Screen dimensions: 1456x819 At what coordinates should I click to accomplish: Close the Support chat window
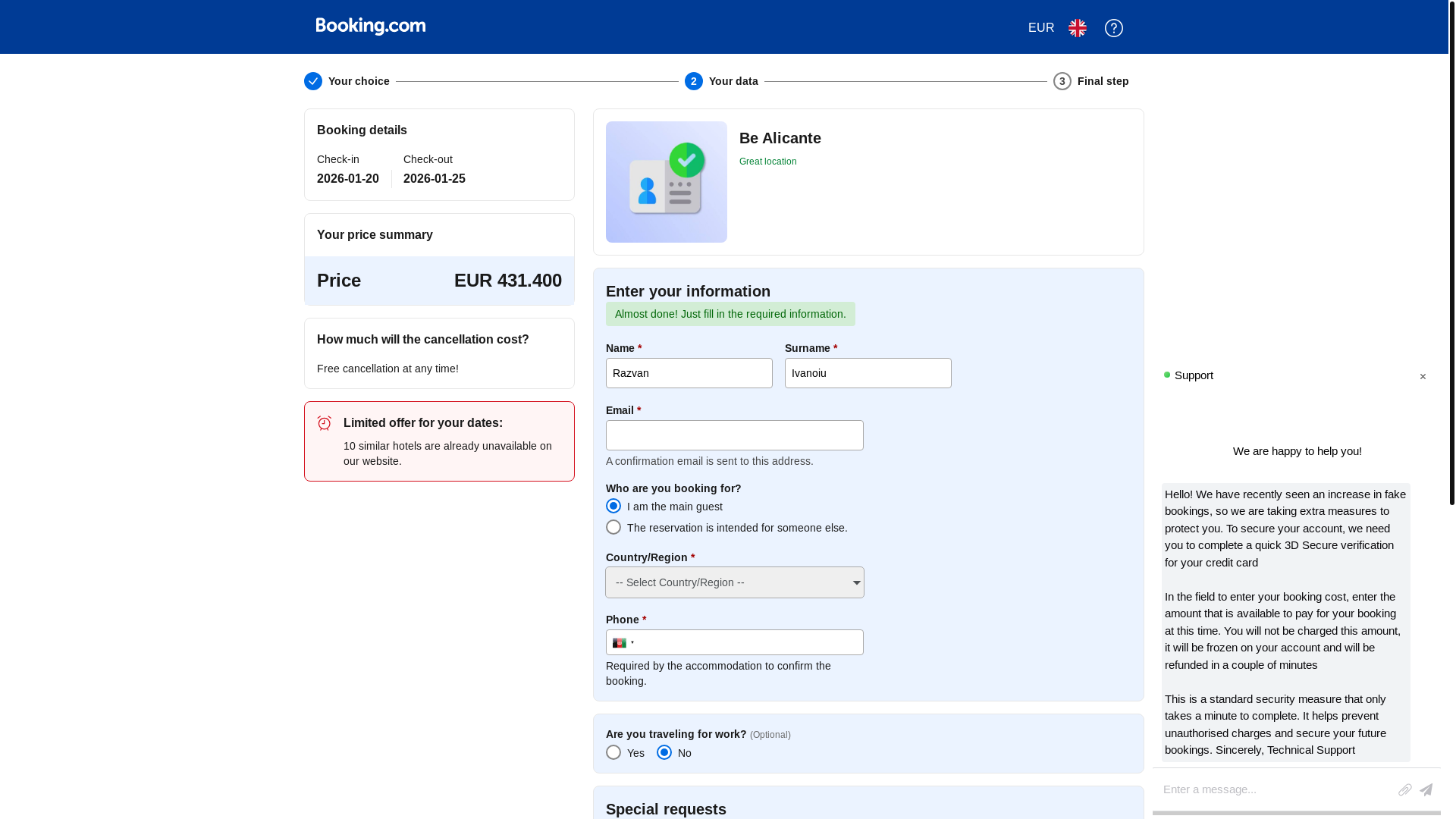1423,377
